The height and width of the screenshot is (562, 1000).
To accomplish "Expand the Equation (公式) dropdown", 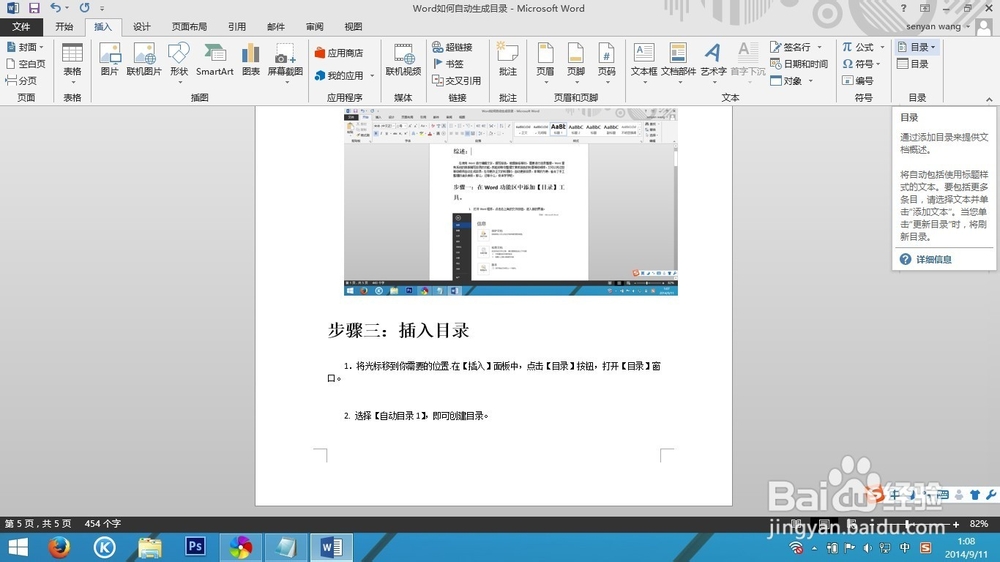I will point(883,47).
